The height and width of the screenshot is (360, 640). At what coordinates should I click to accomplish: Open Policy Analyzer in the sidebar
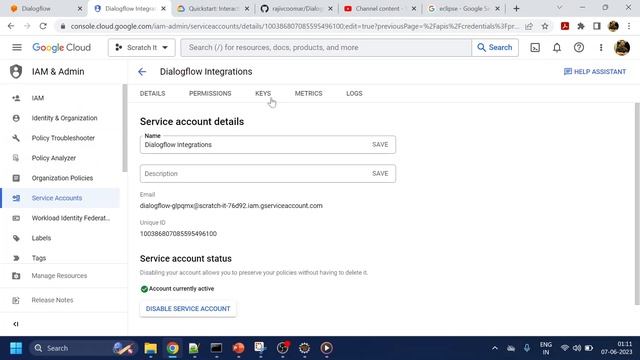coord(60,158)
